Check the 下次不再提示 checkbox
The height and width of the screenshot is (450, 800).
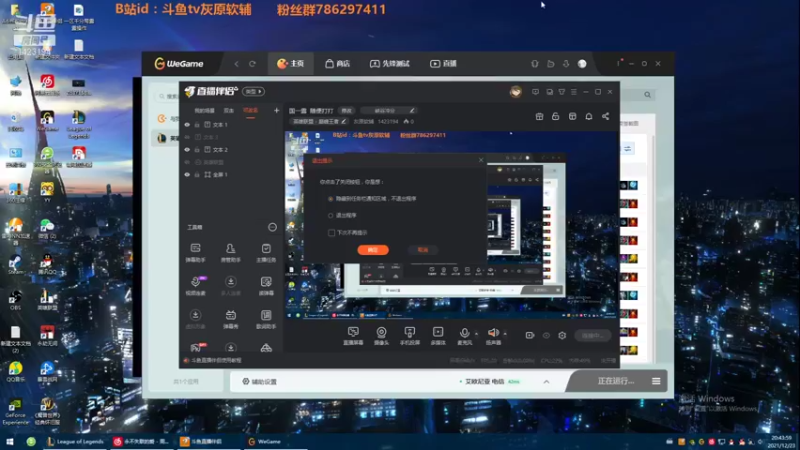[x=331, y=233]
